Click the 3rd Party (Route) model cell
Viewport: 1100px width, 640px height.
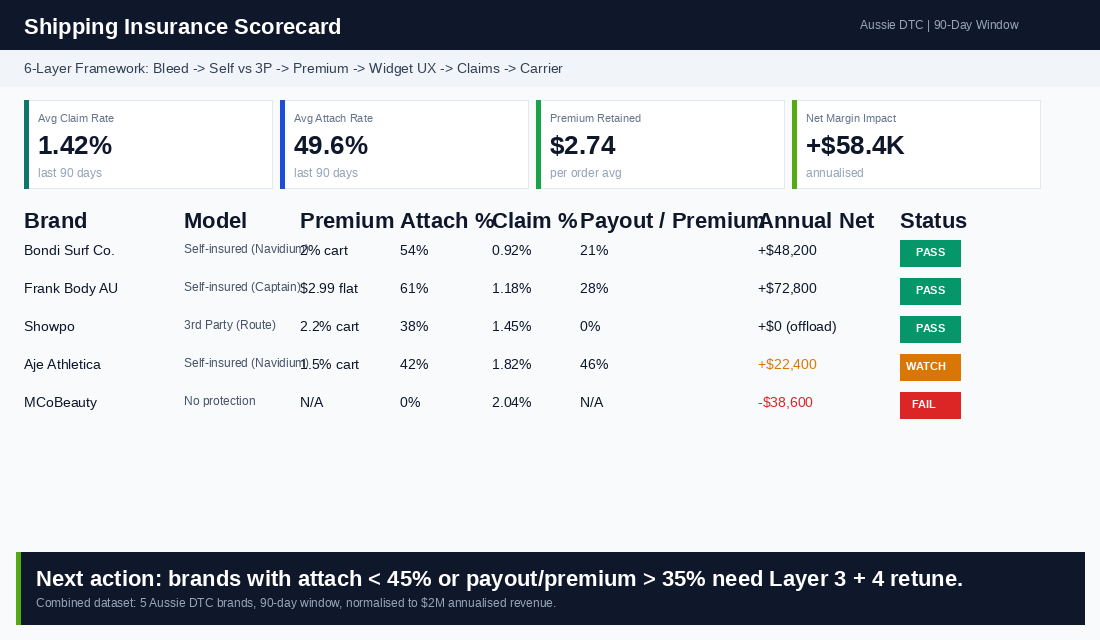(x=229, y=325)
